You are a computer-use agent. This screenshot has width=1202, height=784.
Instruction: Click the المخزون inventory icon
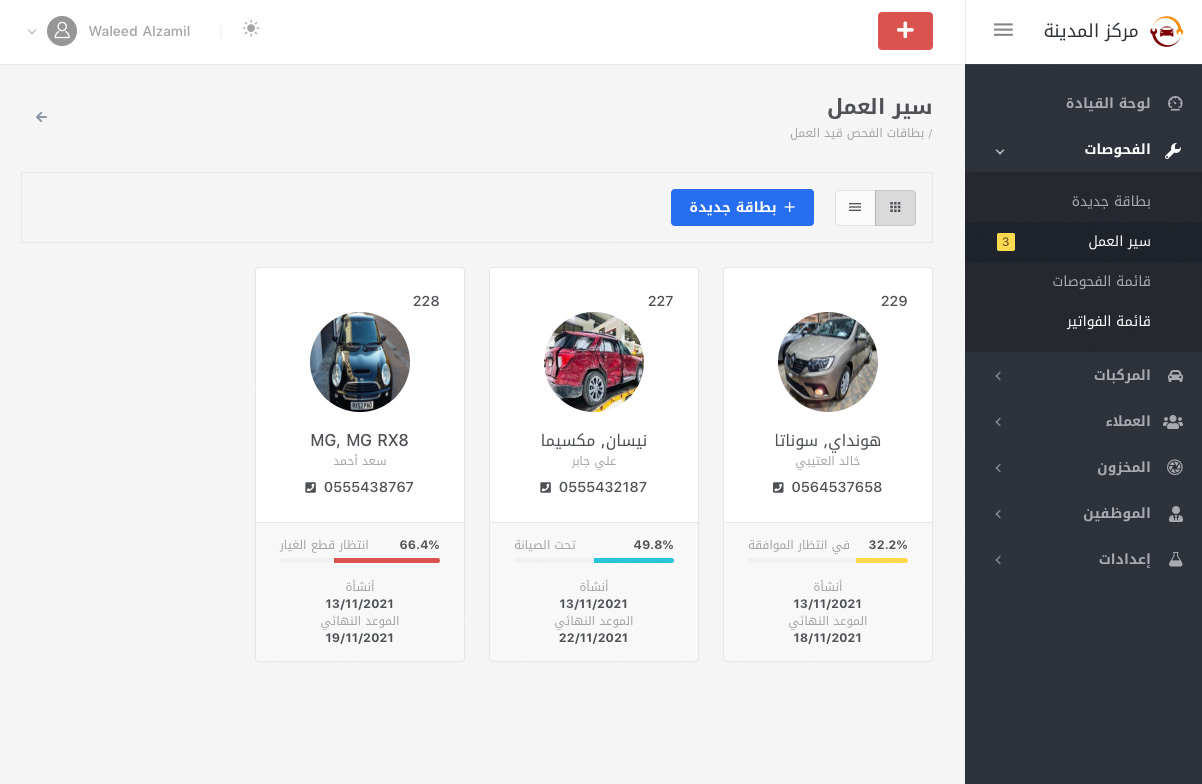pos(1175,467)
